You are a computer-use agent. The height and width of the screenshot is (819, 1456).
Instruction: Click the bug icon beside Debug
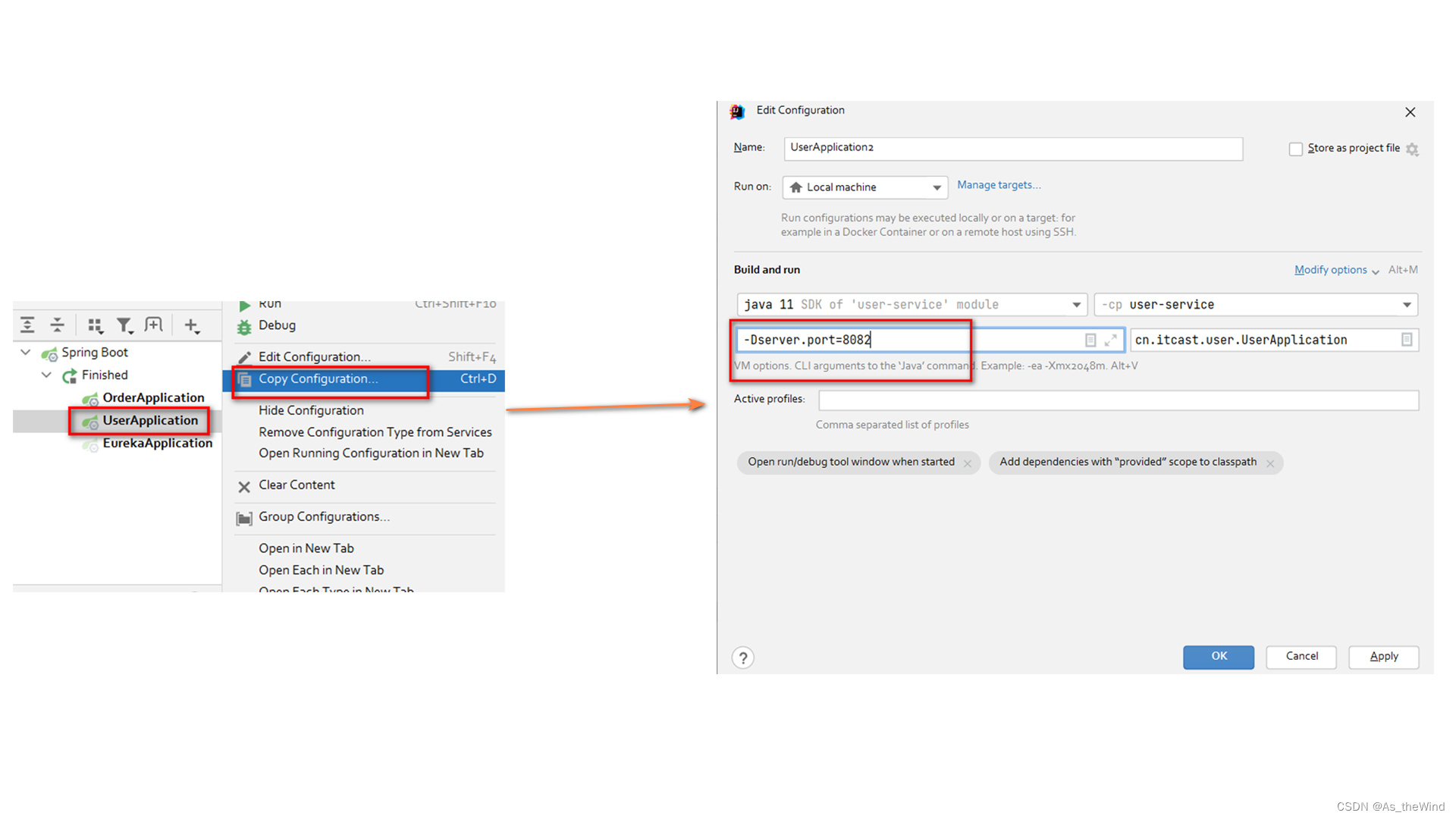pyautogui.click(x=244, y=327)
